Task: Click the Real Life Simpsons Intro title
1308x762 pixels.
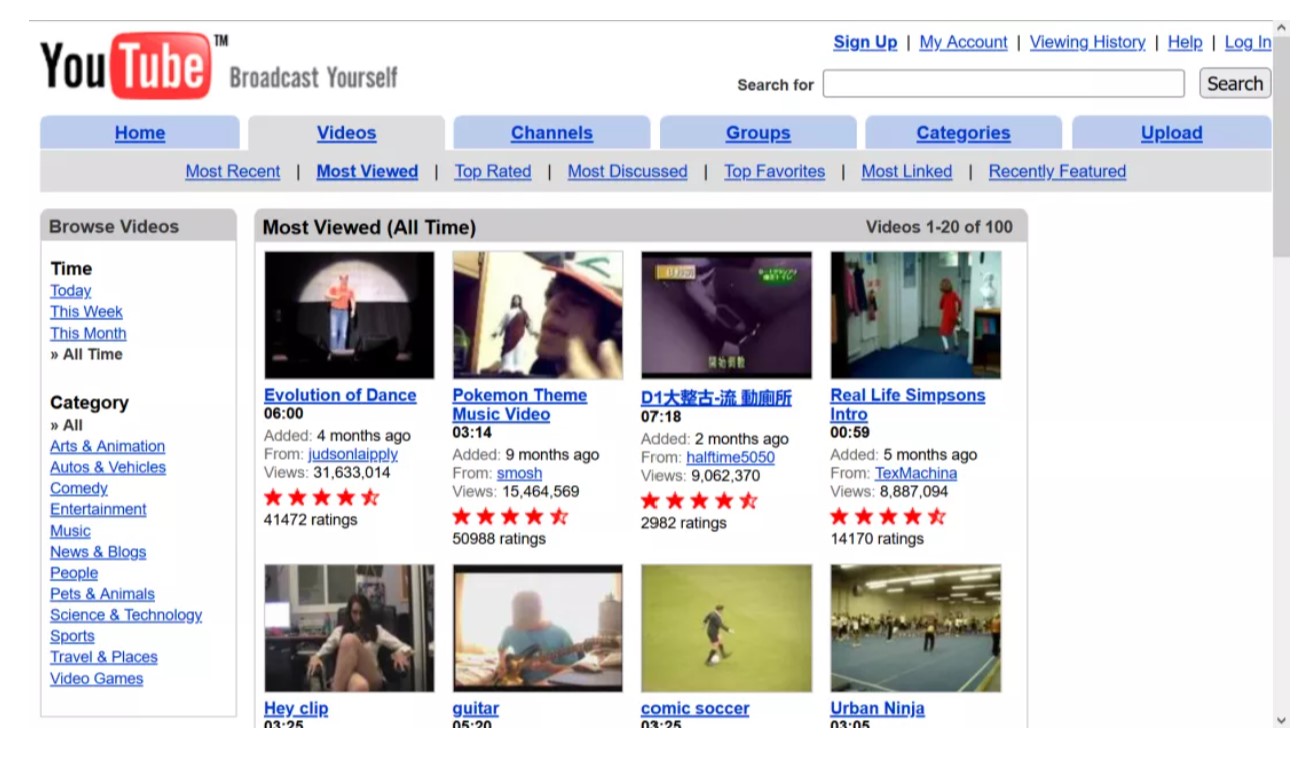Action: pyautogui.click(x=907, y=404)
